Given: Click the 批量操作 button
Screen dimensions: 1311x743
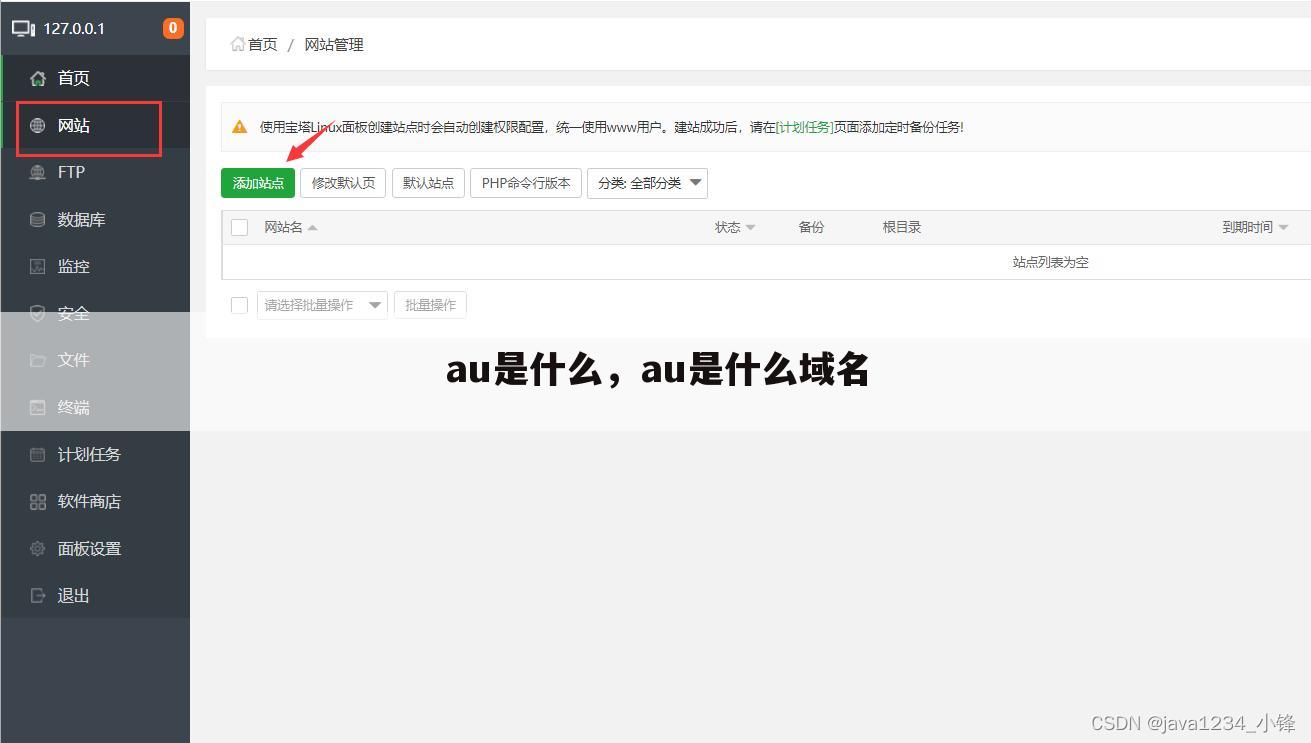Looking at the screenshot, I should click(430, 305).
